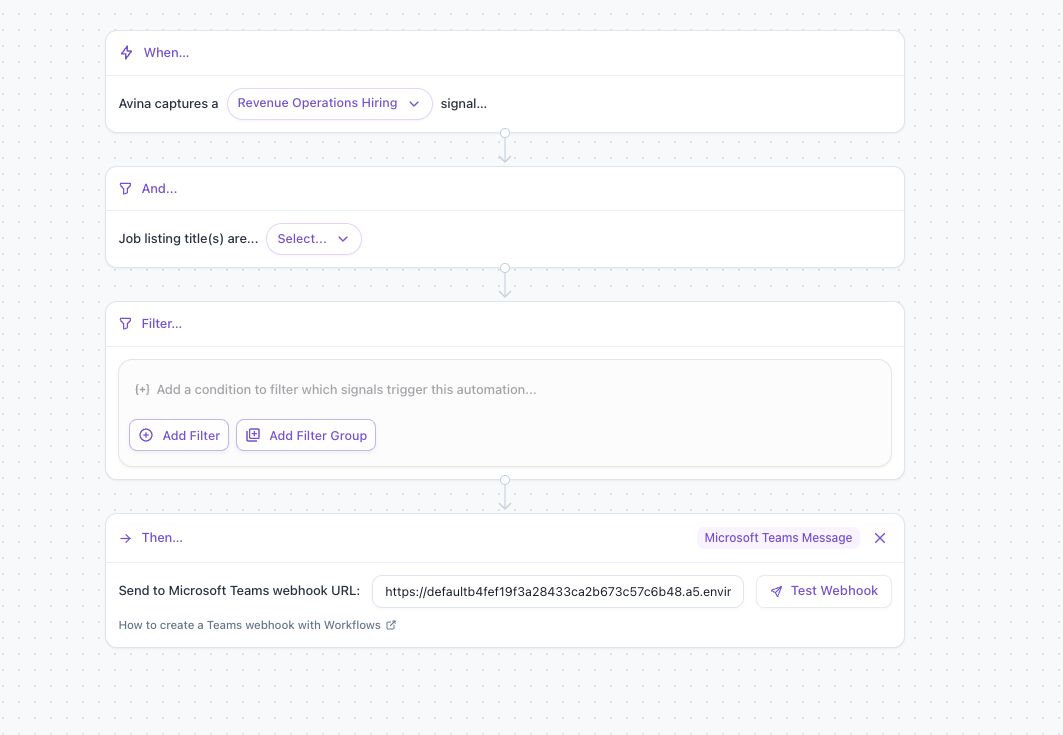Viewport: 1063px width, 735px height.
Task: Add a new filter
Action: (x=179, y=435)
